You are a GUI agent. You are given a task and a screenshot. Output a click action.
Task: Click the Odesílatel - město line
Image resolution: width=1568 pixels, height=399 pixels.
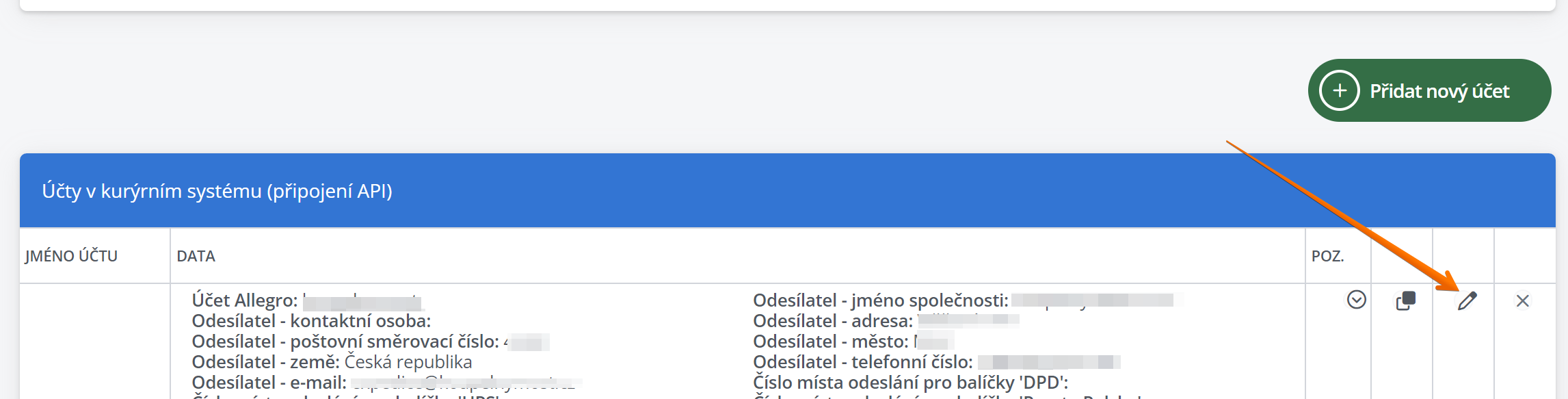[x=853, y=342]
